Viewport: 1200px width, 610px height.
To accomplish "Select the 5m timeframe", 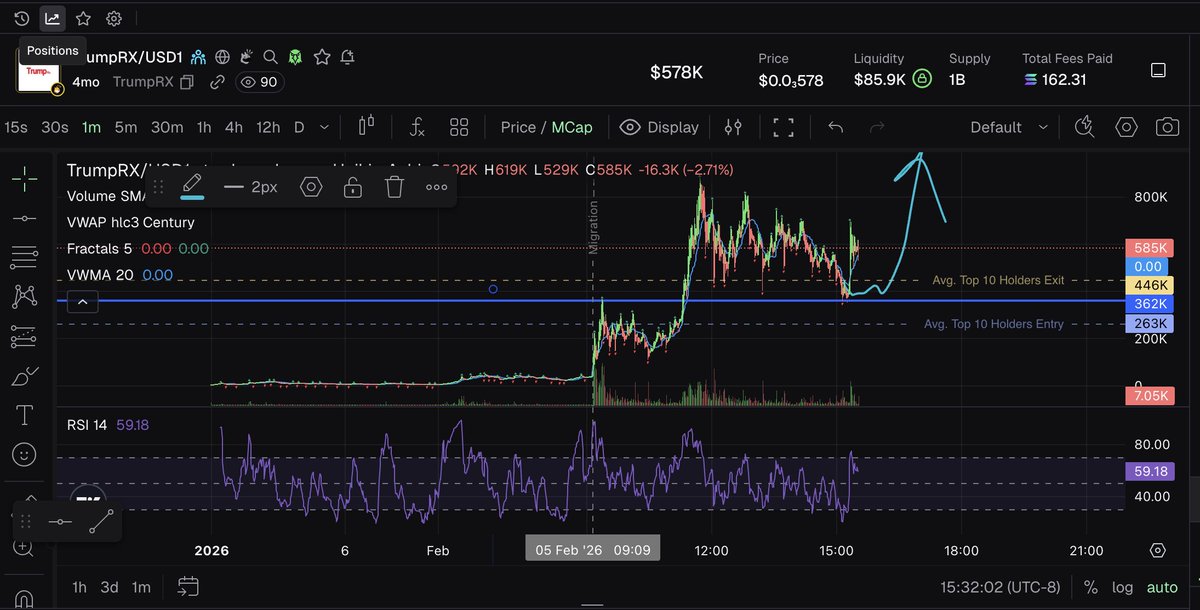I will (125, 127).
